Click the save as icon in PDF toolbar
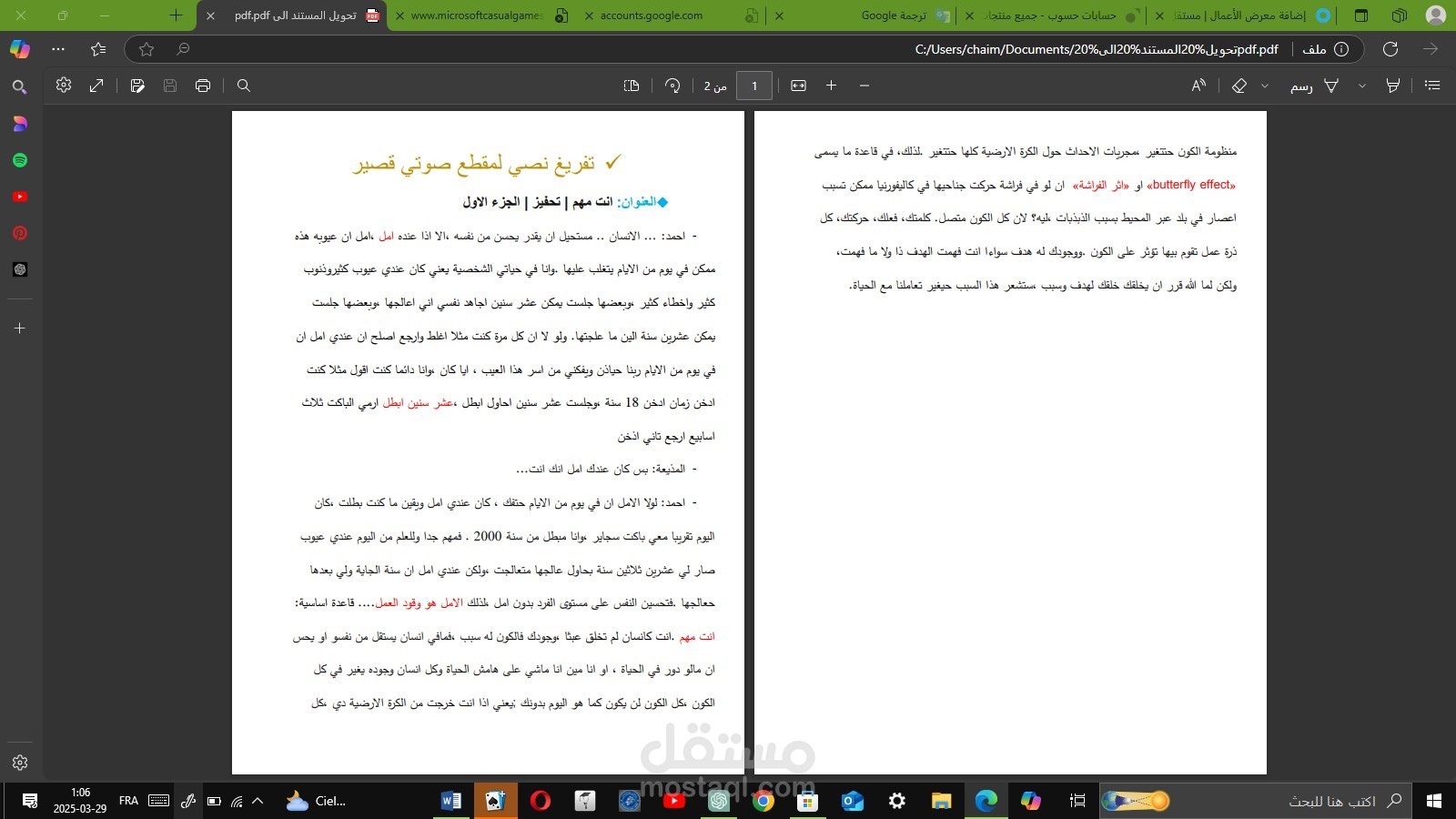The height and width of the screenshot is (819, 1456). 137,86
